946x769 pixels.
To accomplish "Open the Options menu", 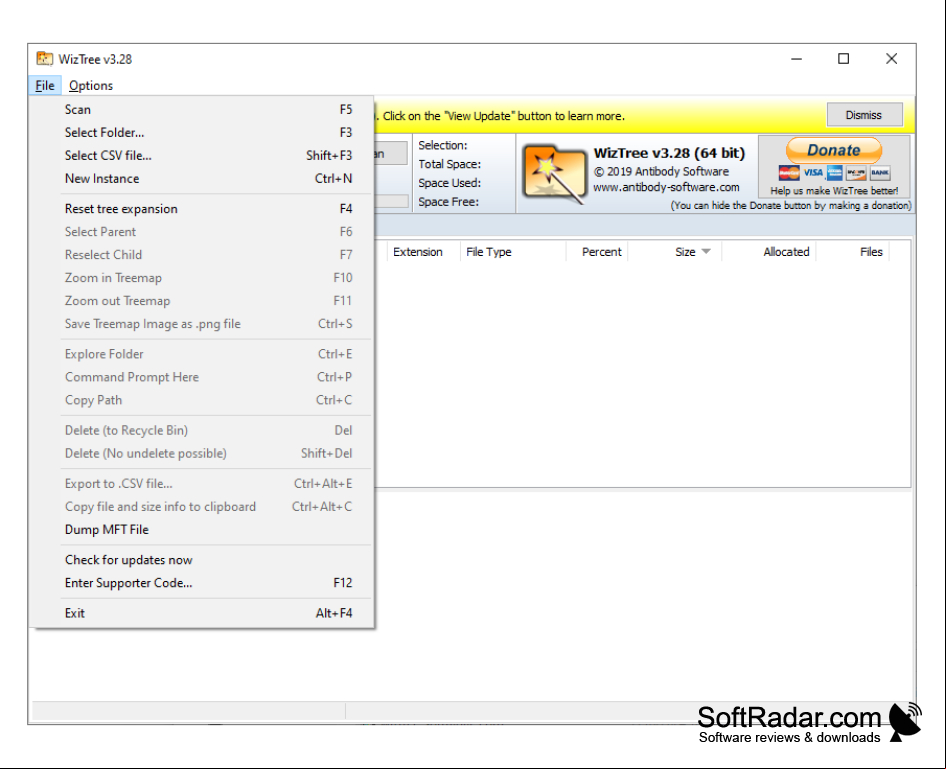I will pos(90,85).
